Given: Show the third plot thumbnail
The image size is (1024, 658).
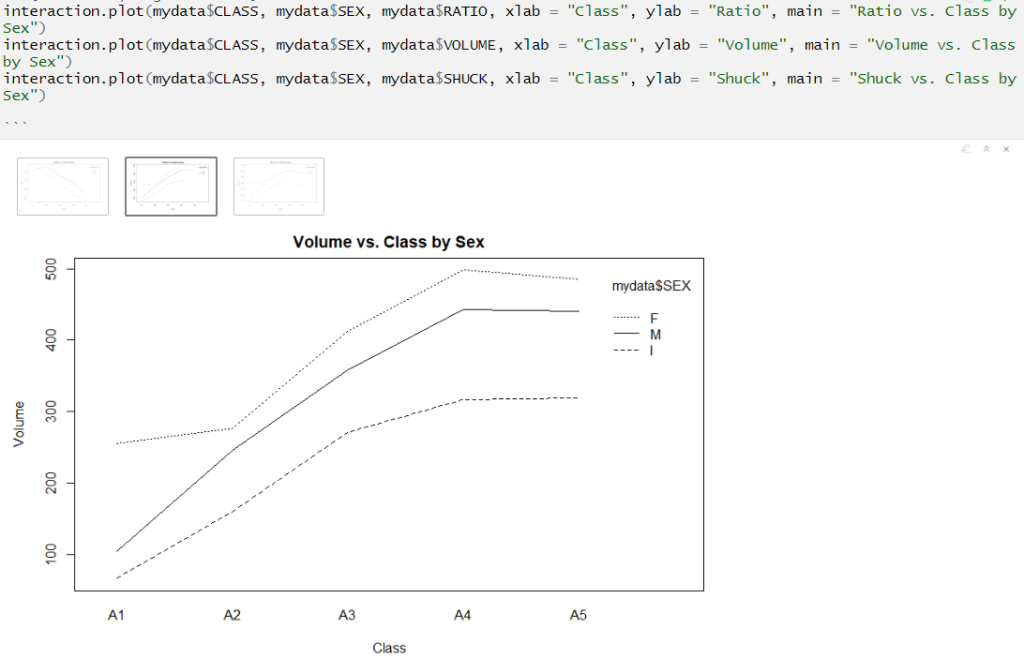Looking at the screenshot, I should [x=278, y=186].
